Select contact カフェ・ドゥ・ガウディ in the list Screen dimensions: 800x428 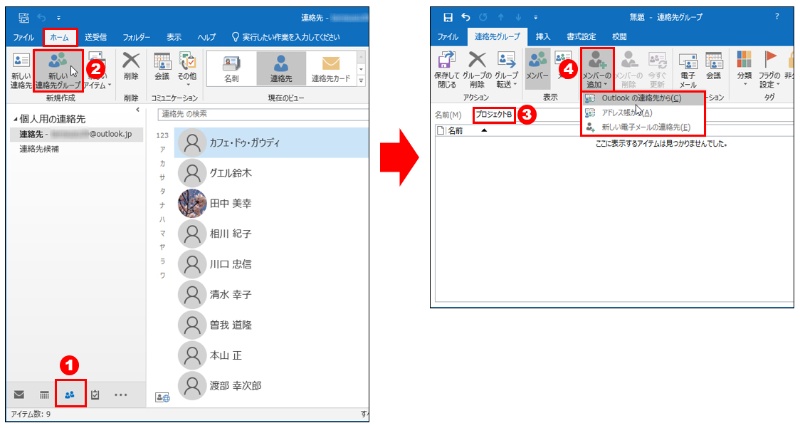click(x=244, y=143)
